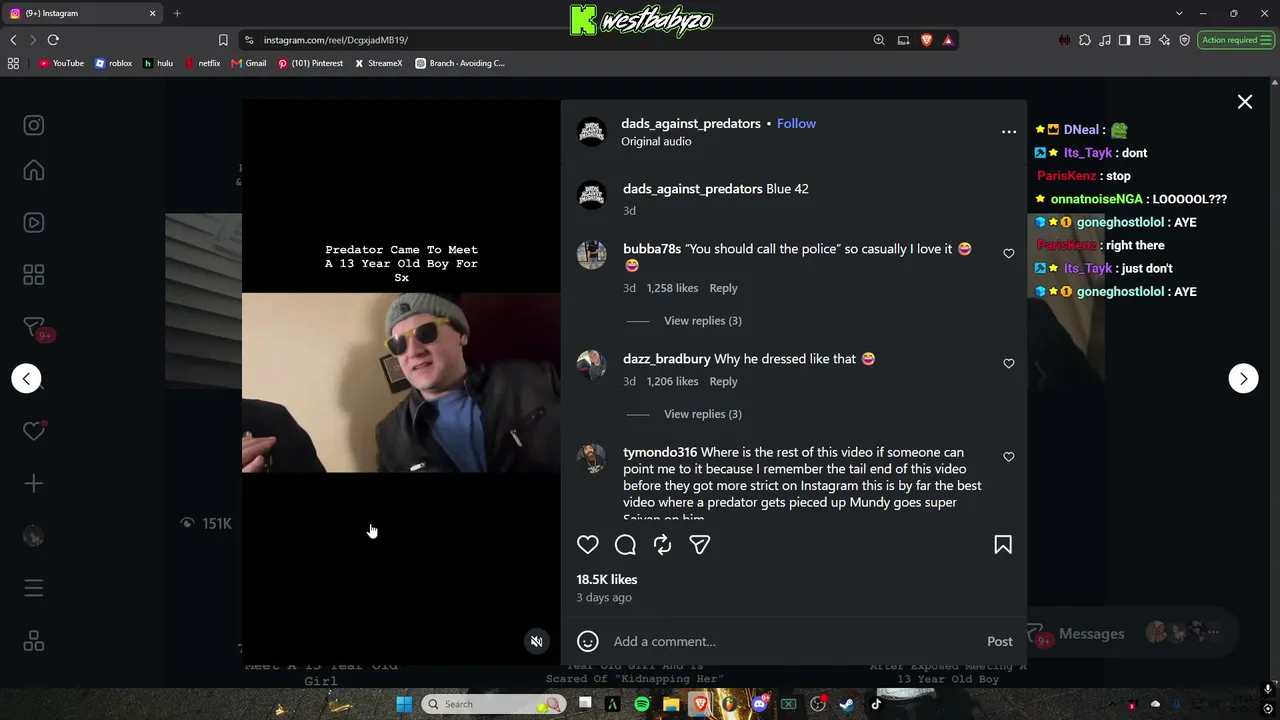
Task: Open the Brave Wallet icon
Action: 1145,40
